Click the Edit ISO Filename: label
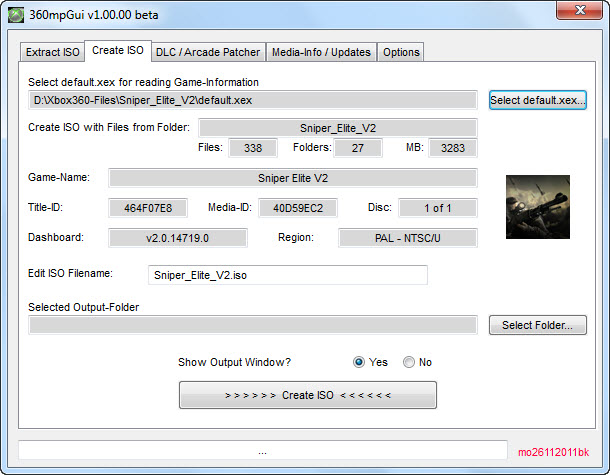Screen dimensions: 610x475 [x=70, y=273]
